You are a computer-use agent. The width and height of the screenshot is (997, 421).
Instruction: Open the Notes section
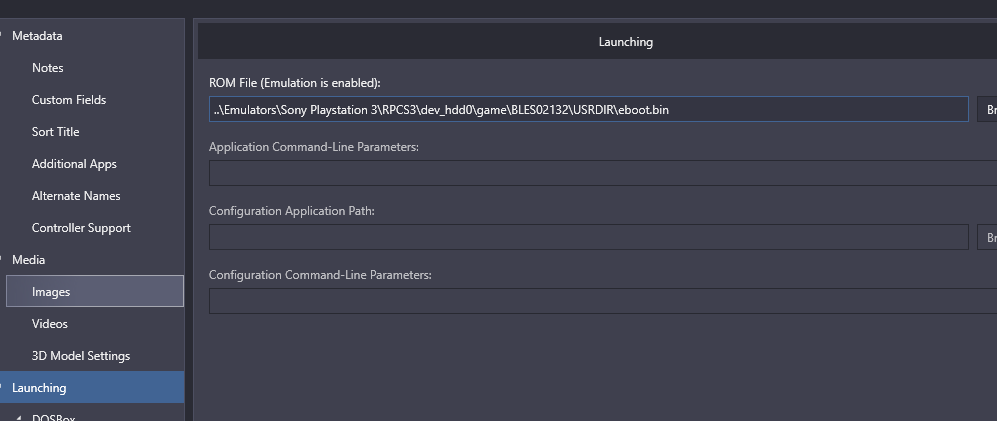pyautogui.click(x=48, y=68)
